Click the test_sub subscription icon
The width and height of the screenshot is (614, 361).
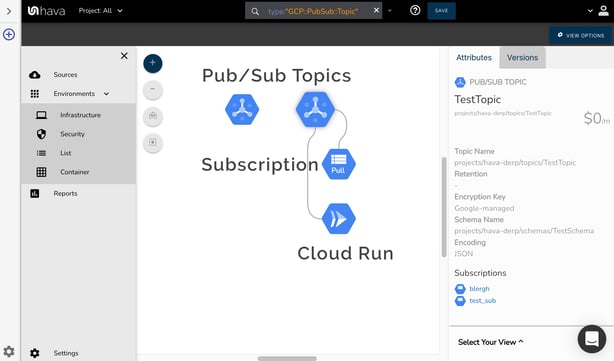pos(460,301)
